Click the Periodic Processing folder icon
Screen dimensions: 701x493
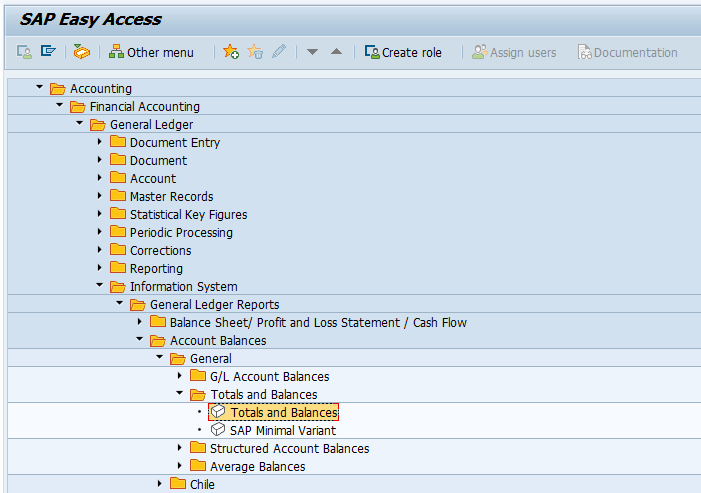[x=118, y=232]
